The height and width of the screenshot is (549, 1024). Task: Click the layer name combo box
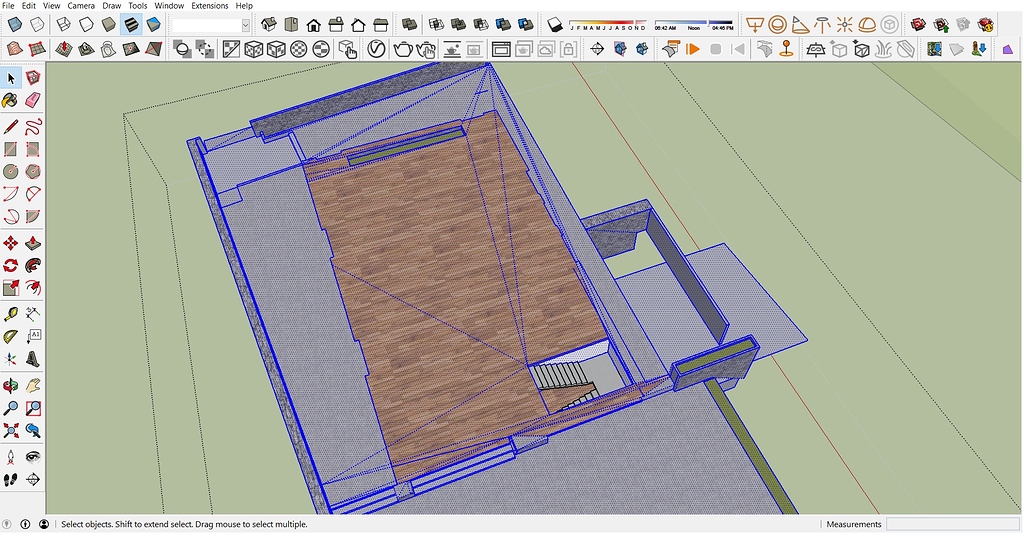210,25
